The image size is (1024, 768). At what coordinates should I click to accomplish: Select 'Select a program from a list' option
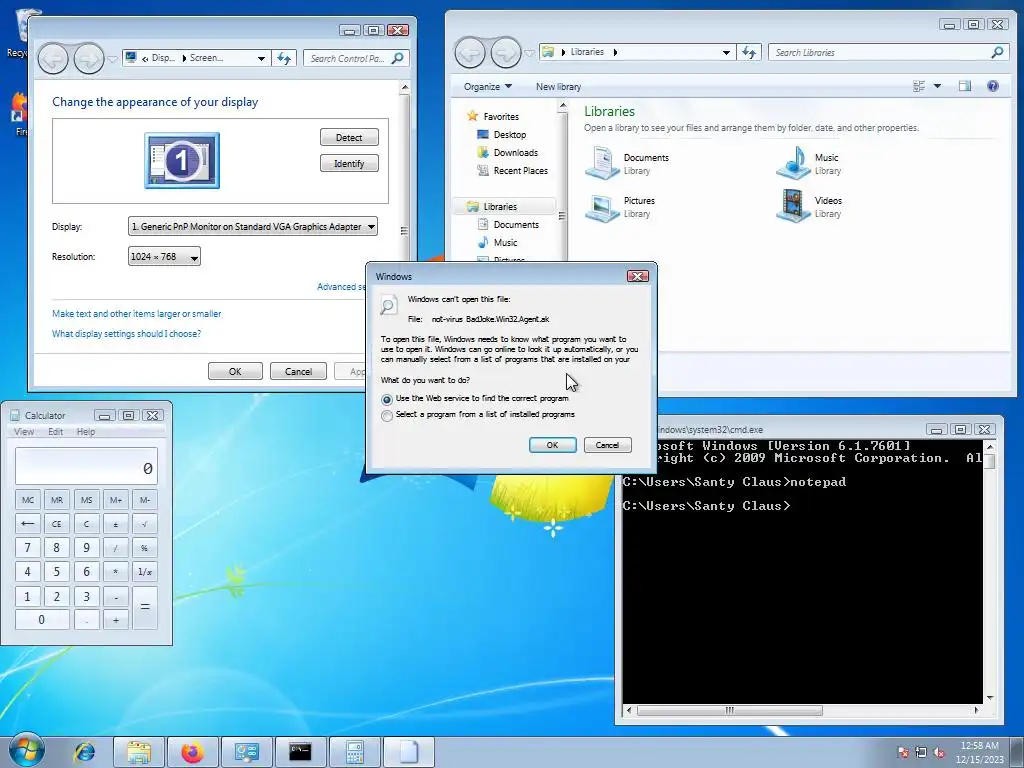[387, 415]
